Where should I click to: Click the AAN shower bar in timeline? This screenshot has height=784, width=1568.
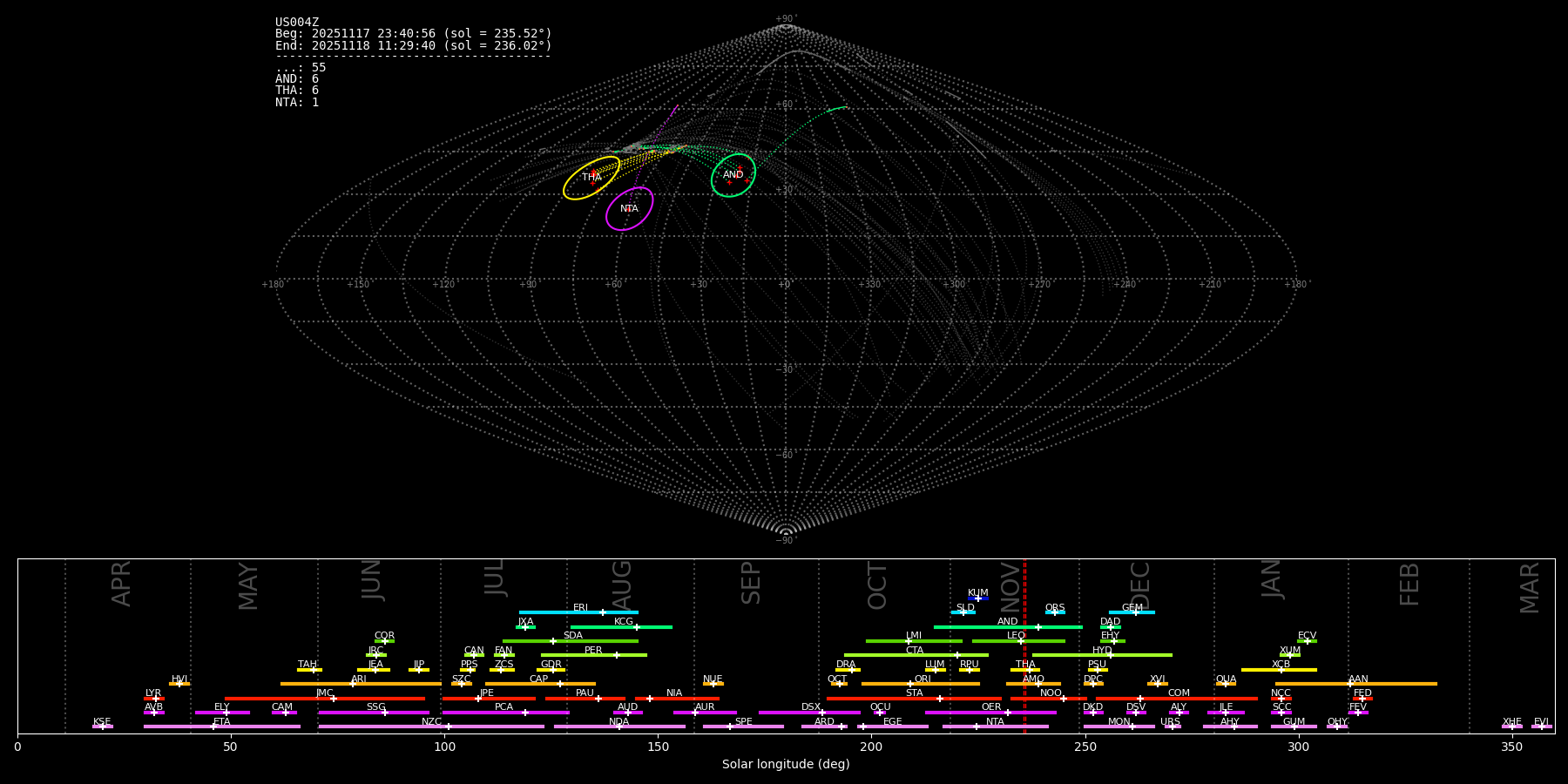[x=1356, y=684]
